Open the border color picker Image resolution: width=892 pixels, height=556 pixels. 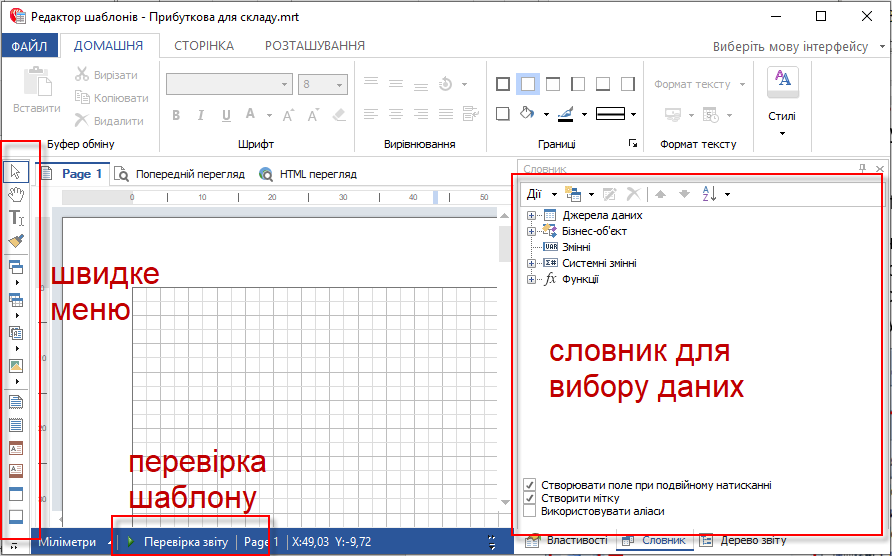pos(566,114)
